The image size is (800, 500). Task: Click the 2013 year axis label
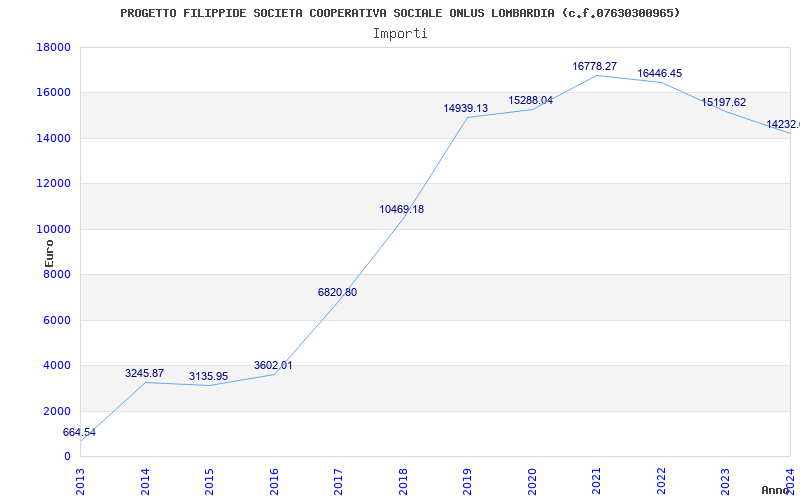[81, 479]
